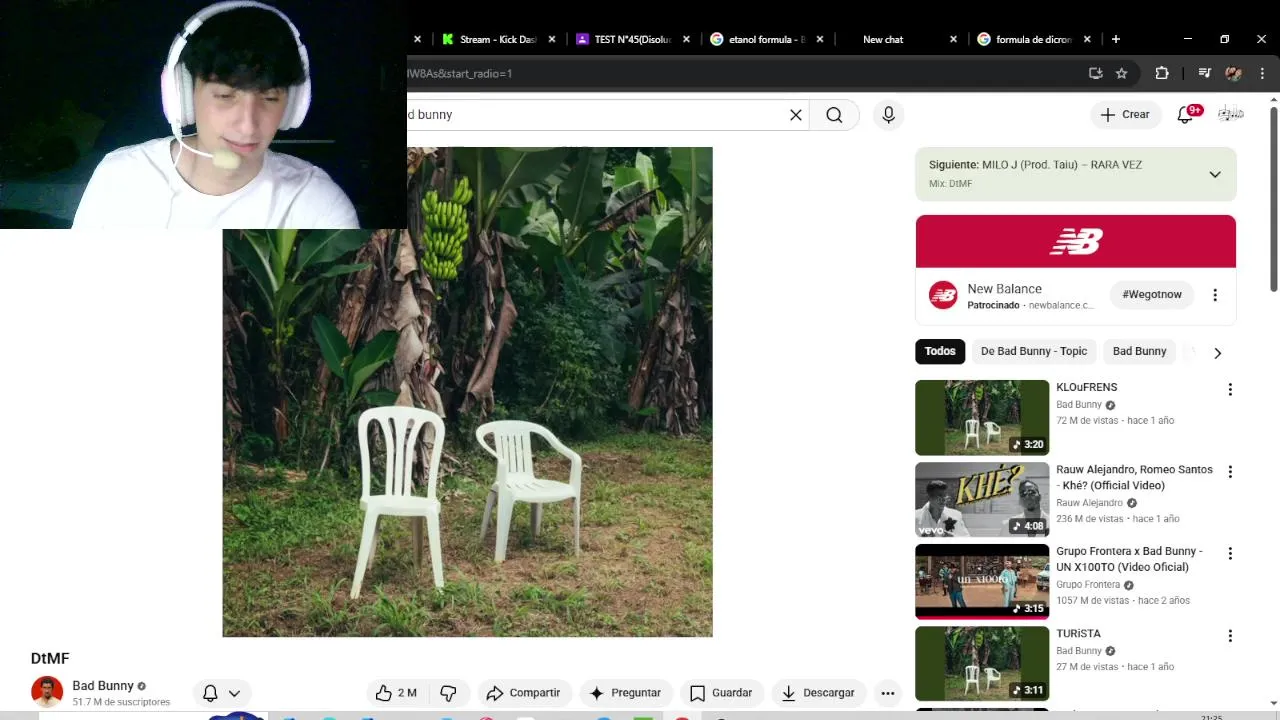This screenshot has width=1280, height=720.
Task: Click the Guardar button
Action: [x=721, y=693]
